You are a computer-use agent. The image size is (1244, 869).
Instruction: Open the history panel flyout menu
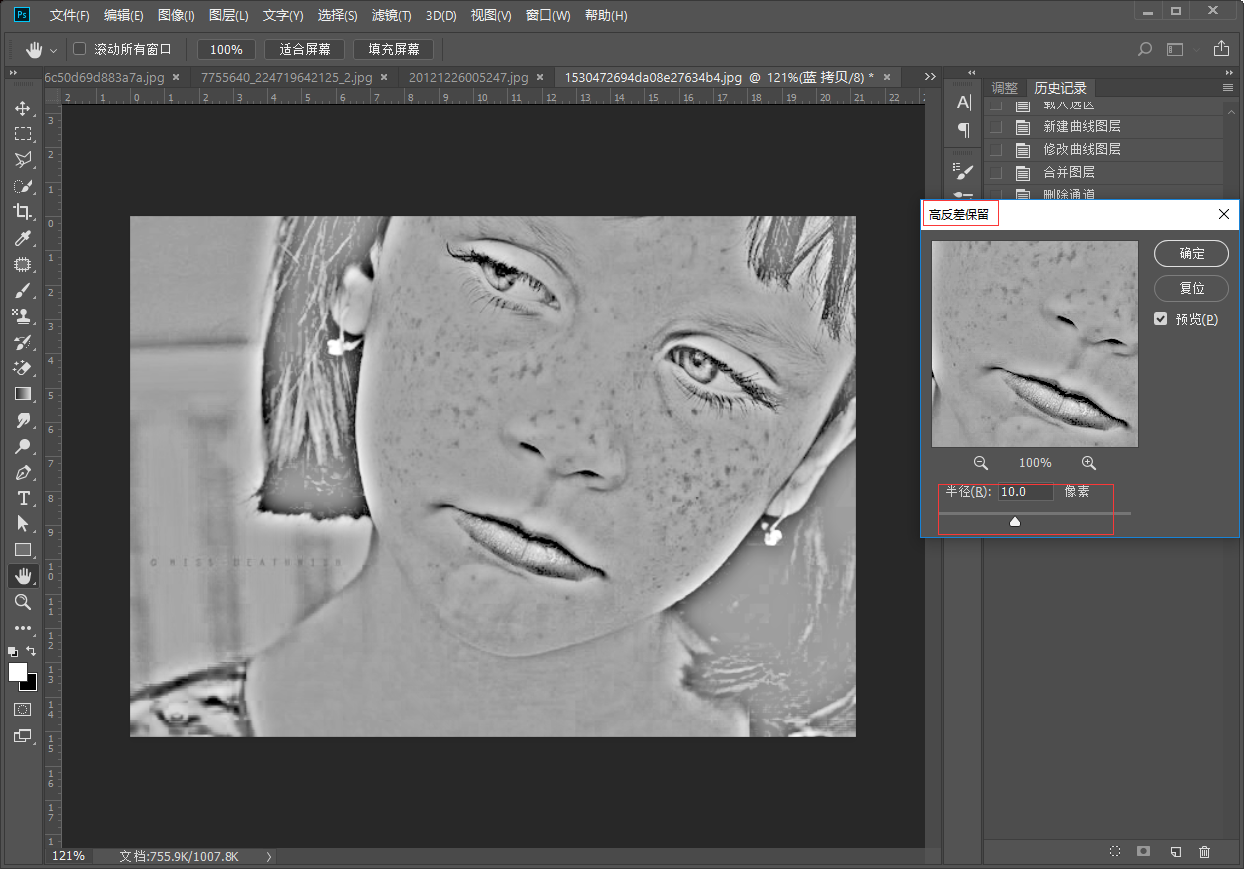click(1228, 88)
